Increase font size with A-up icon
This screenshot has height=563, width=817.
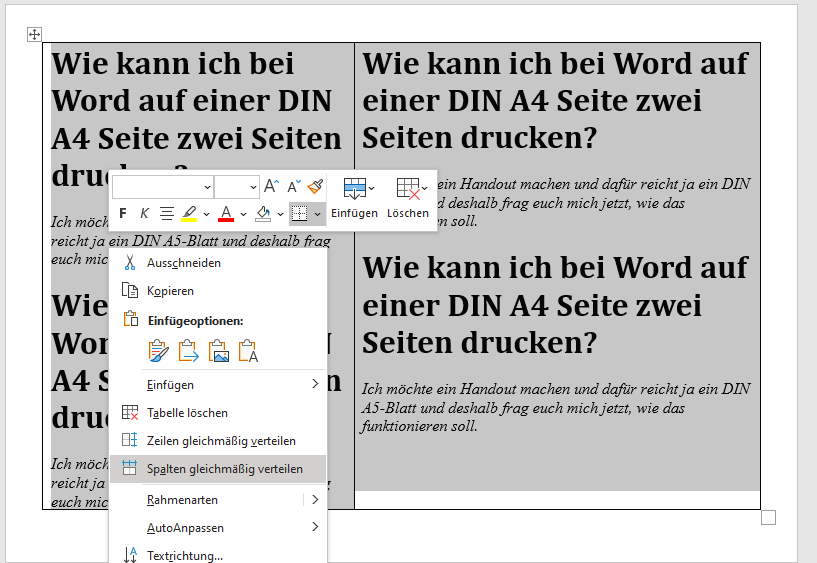[x=271, y=186]
